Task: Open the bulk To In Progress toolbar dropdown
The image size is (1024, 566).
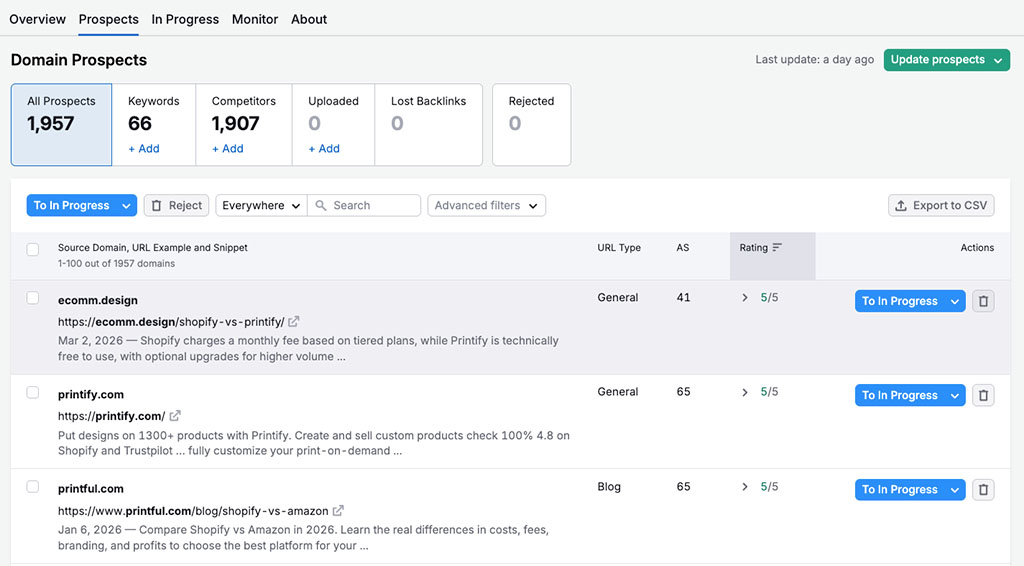Action: click(x=126, y=206)
